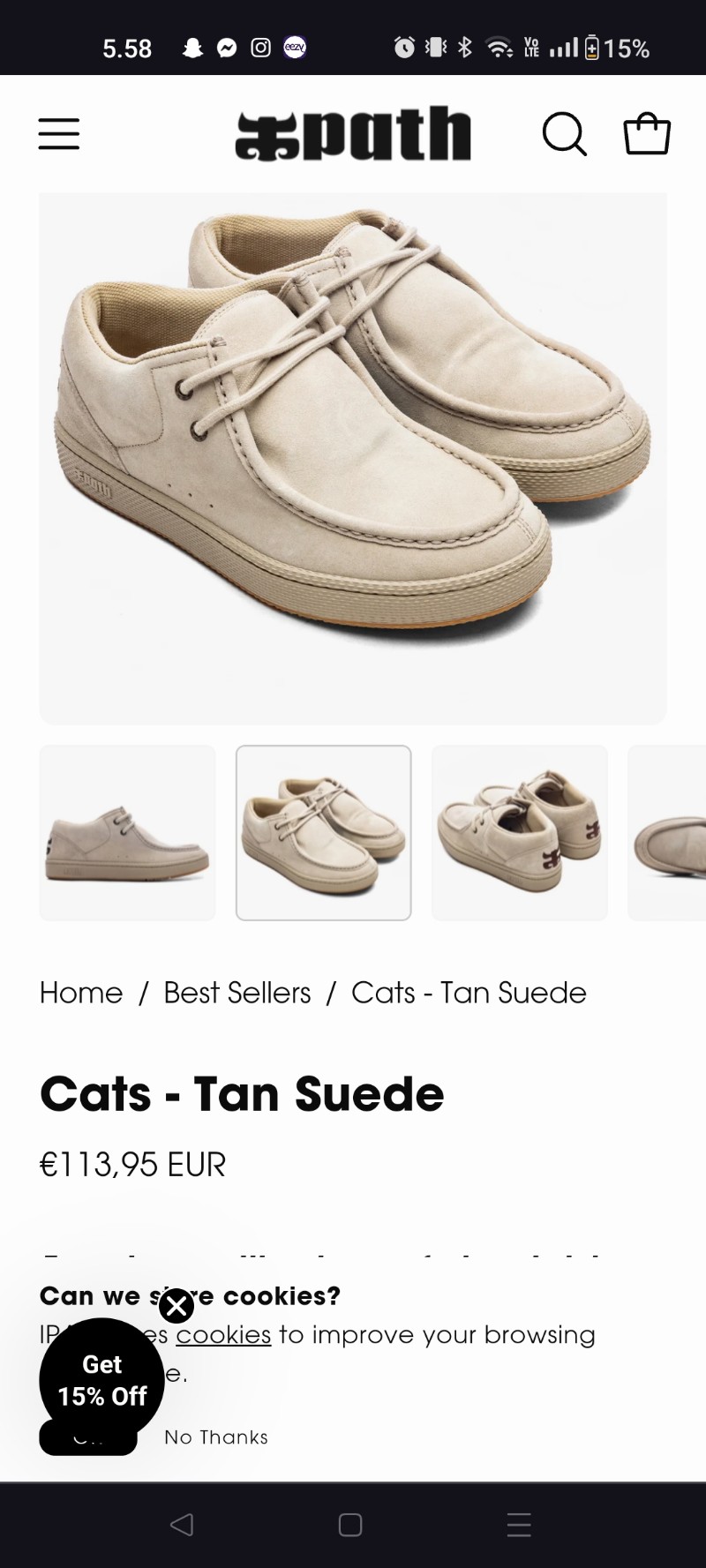Screen dimensions: 706x1568
Task: Select pair front-view shoe thumbnail
Action: coord(324,833)
